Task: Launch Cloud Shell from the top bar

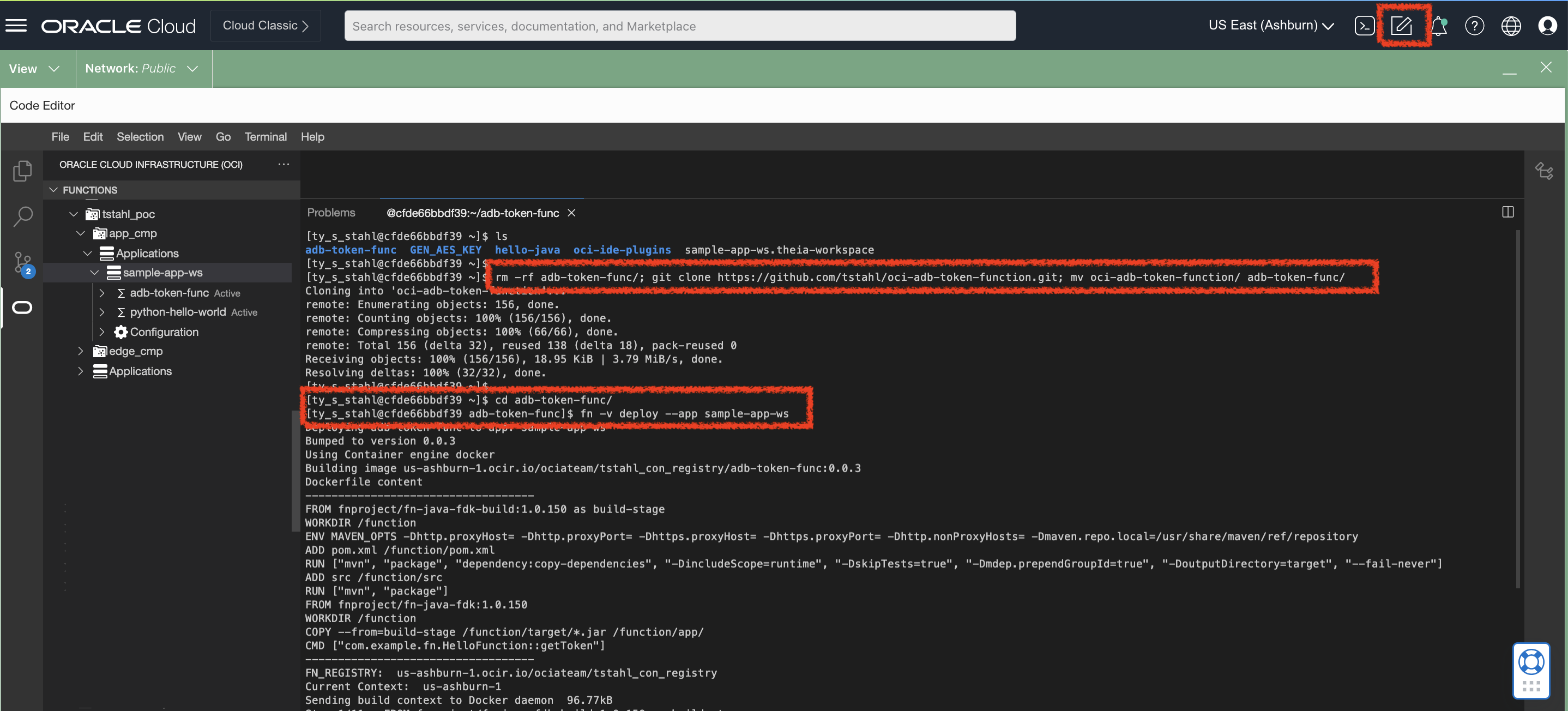Action: pyautogui.click(x=1365, y=25)
